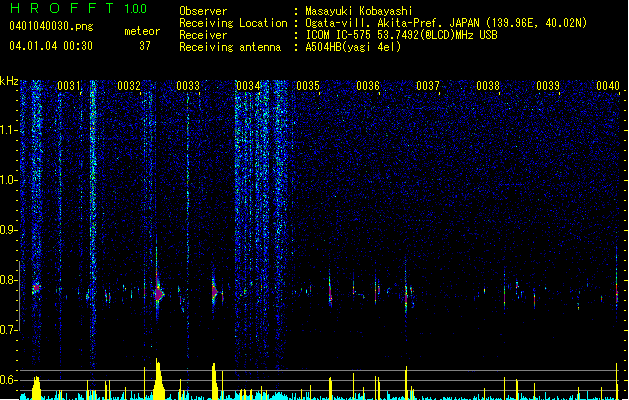Click the tallest yellow intensity peak after 0032

point(158,379)
